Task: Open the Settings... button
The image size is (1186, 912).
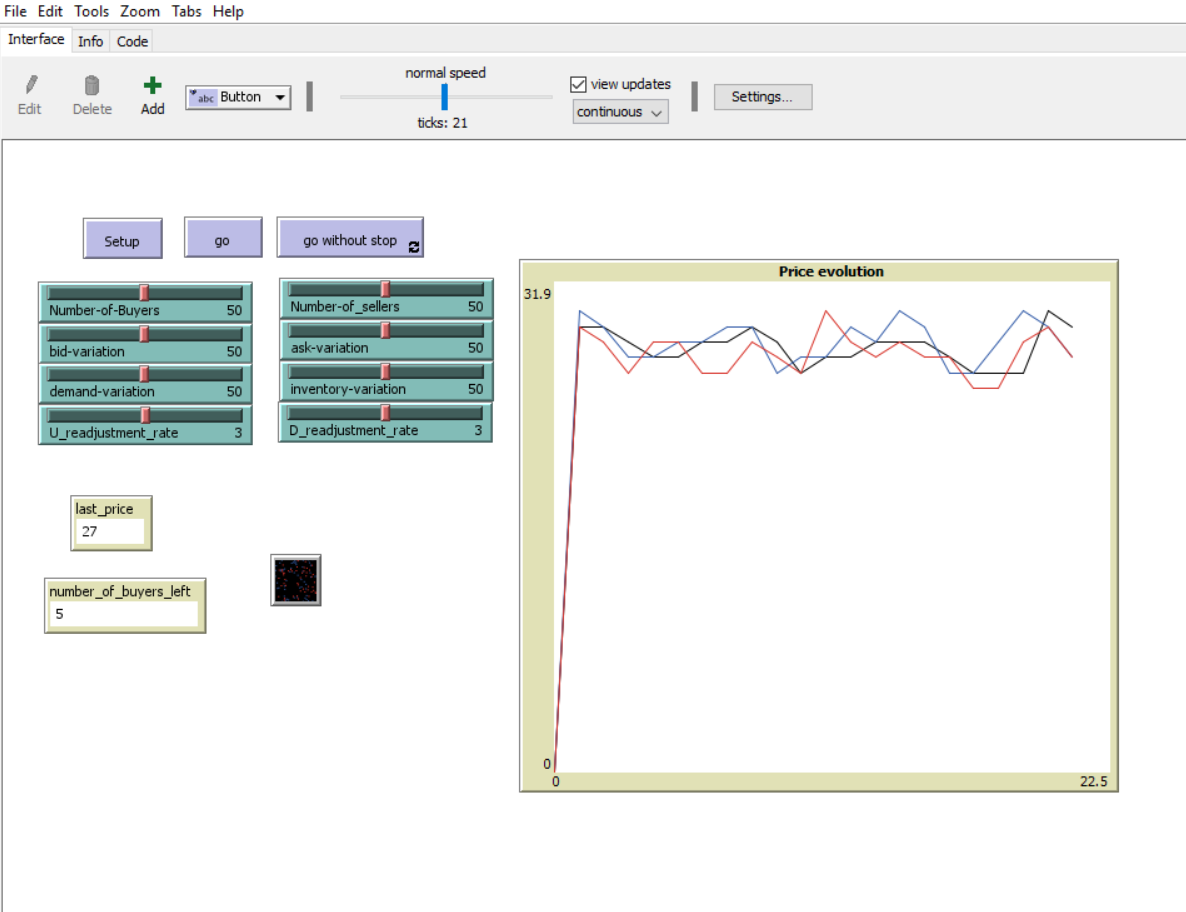Action: pyautogui.click(x=762, y=97)
